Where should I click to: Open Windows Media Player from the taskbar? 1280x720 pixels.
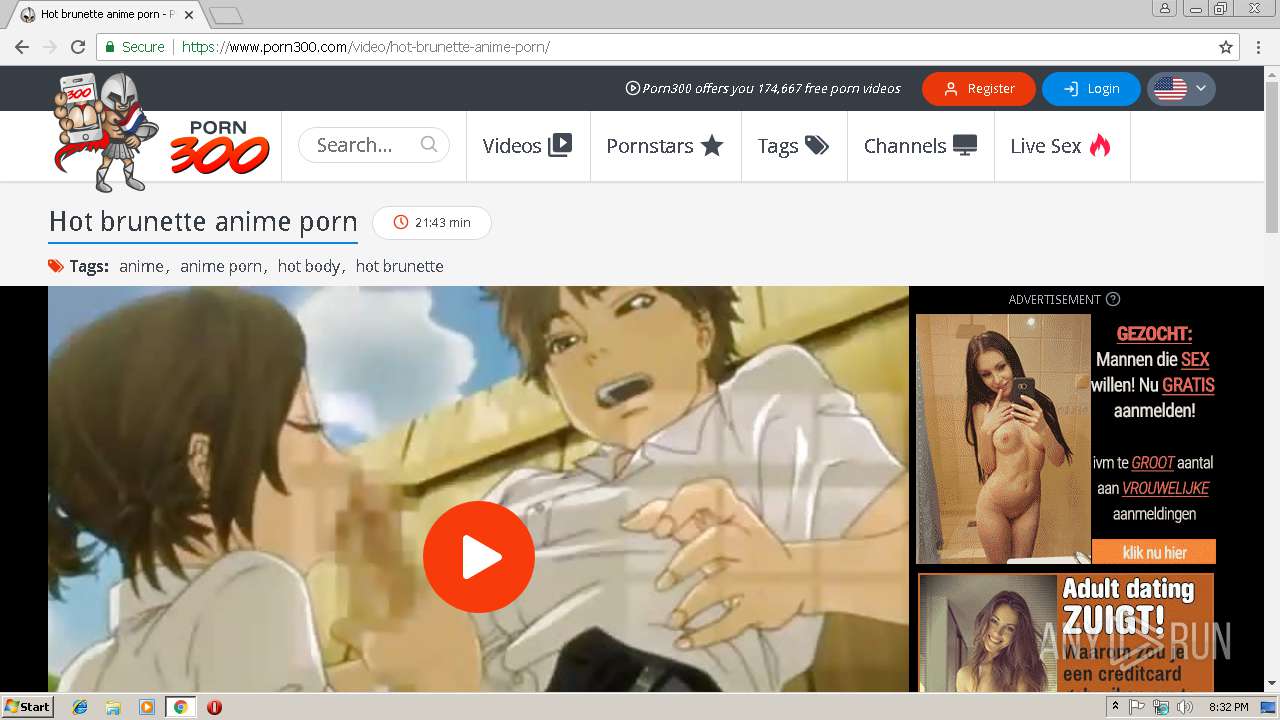point(147,707)
